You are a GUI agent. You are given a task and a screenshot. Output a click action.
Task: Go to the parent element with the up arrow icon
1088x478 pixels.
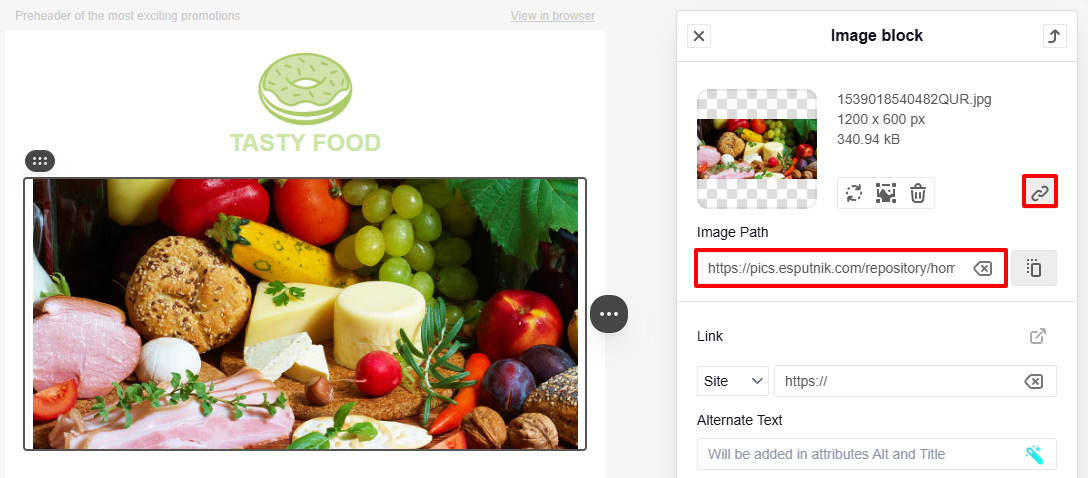(1055, 36)
